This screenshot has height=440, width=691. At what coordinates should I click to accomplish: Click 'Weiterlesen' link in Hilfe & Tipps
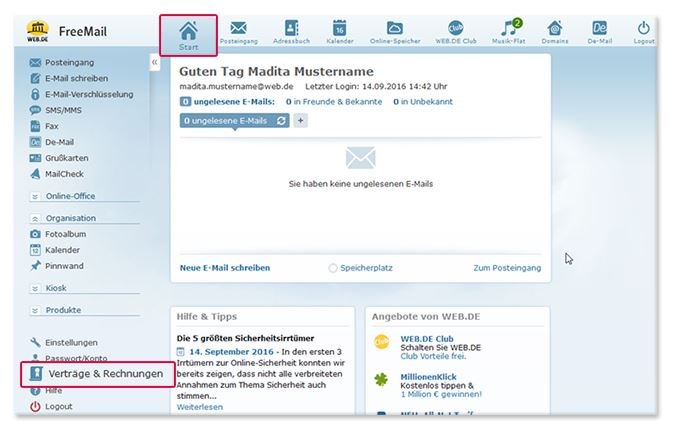point(200,407)
